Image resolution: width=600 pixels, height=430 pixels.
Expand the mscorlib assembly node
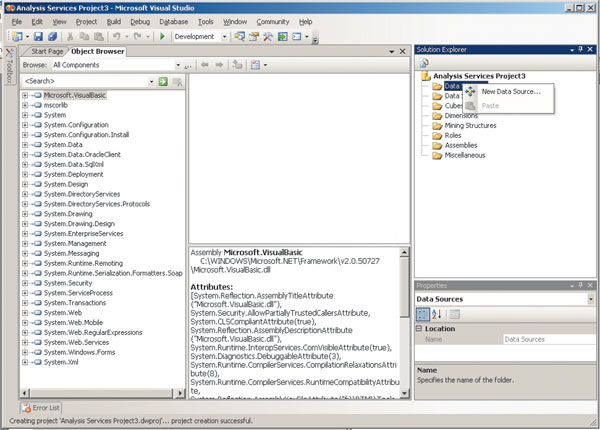point(25,105)
